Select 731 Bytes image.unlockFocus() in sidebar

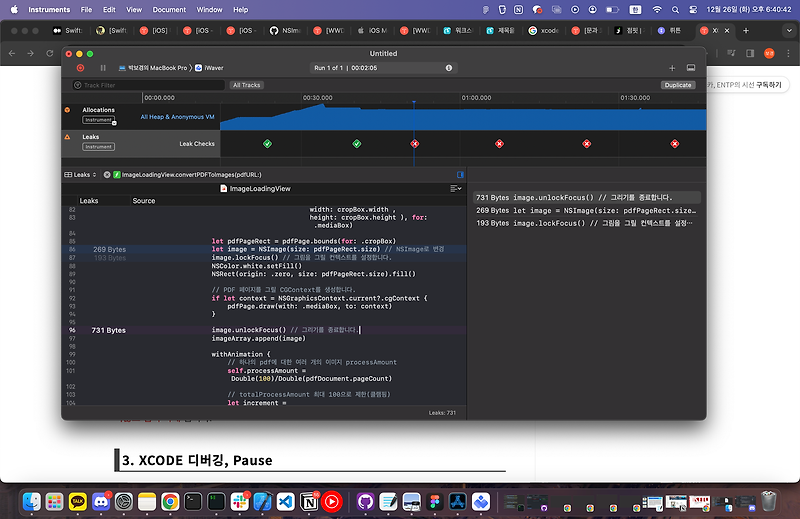(586, 197)
